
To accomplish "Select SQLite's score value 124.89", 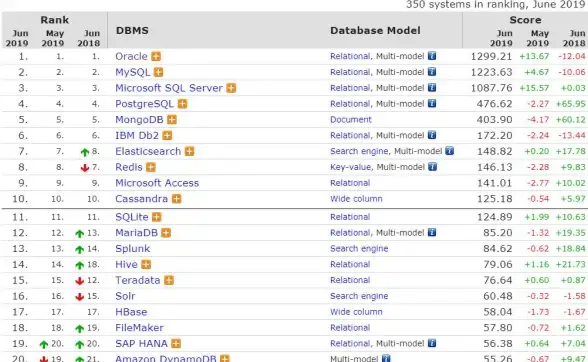I will tap(494, 217).
